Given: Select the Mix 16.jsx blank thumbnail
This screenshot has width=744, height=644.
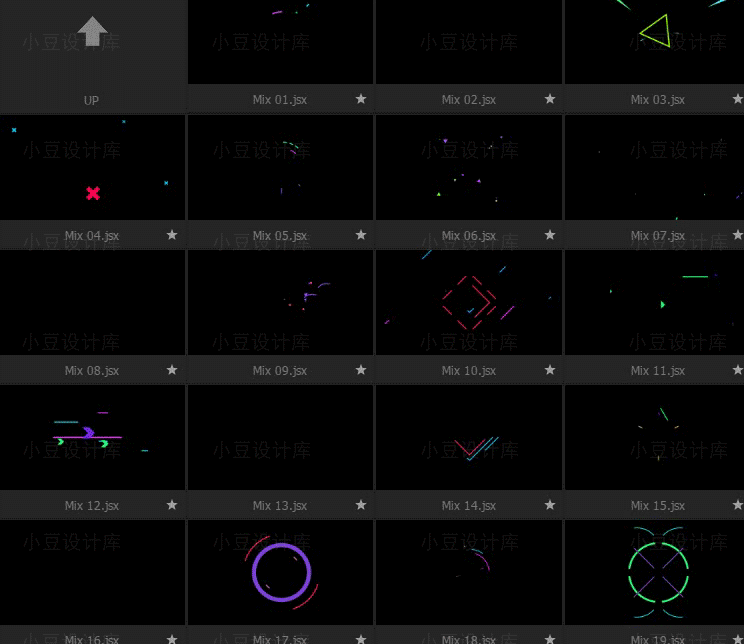Looking at the screenshot, I should pos(93,572).
